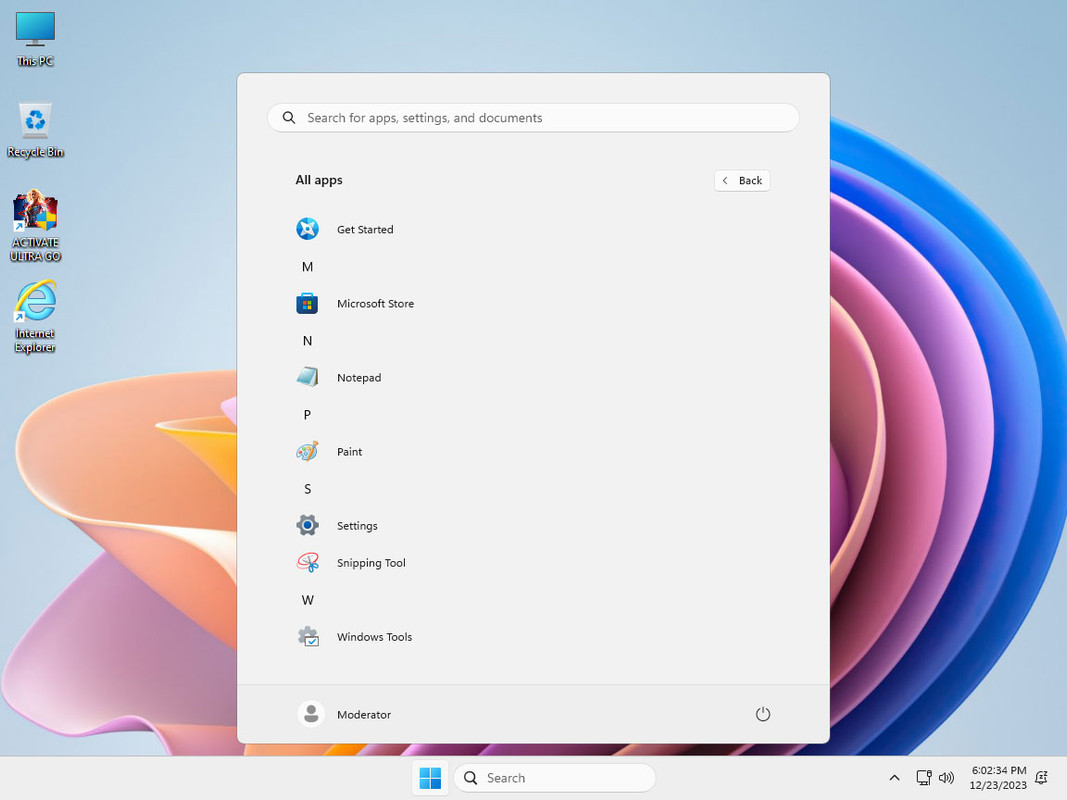1067x800 pixels.
Task: Click the taskbar search magnifier icon
Action: (470, 778)
